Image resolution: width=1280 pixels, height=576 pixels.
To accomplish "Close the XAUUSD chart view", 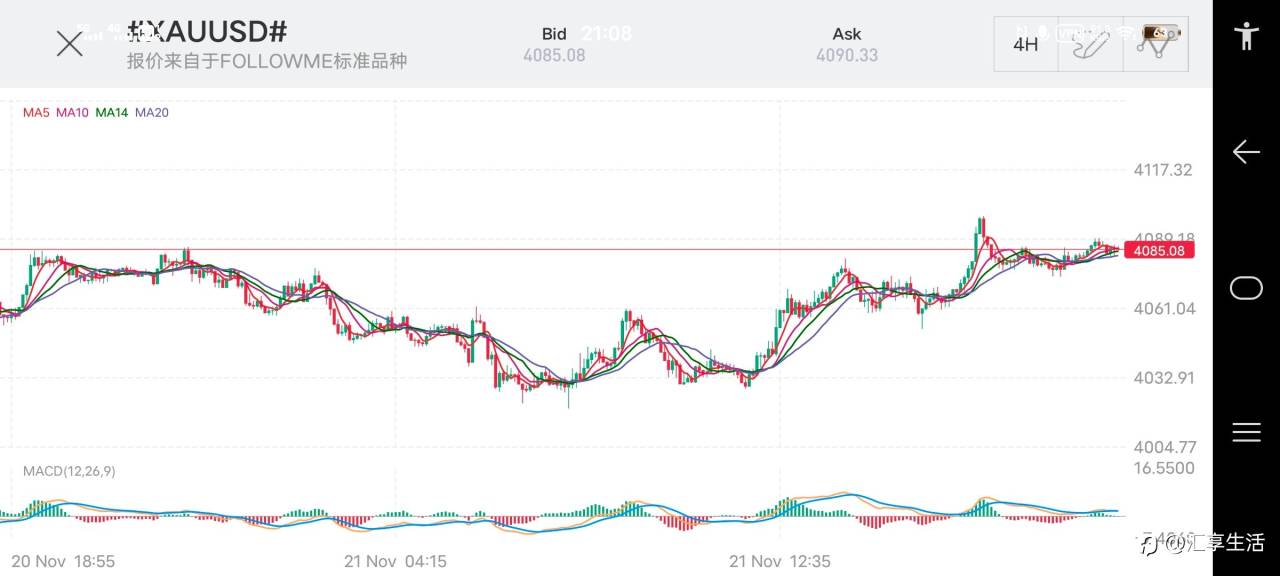I will pos(69,44).
